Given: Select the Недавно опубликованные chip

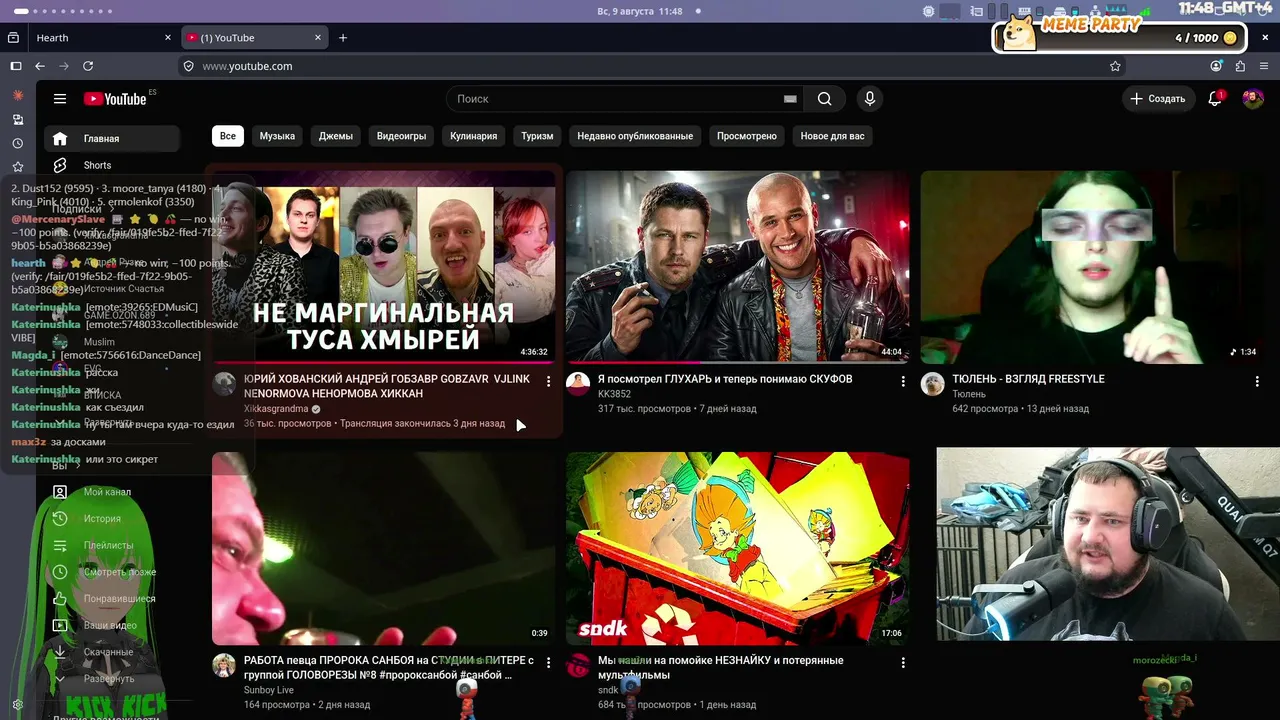Looking at the screenshot, I should tap(635, 136).
